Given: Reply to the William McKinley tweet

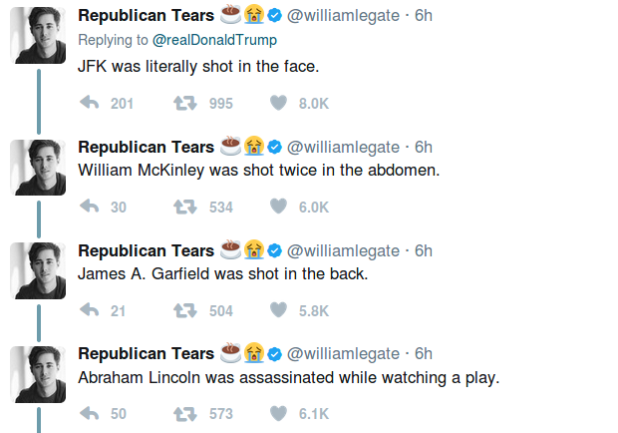Looking at the screenshot, I should point(89,206).
